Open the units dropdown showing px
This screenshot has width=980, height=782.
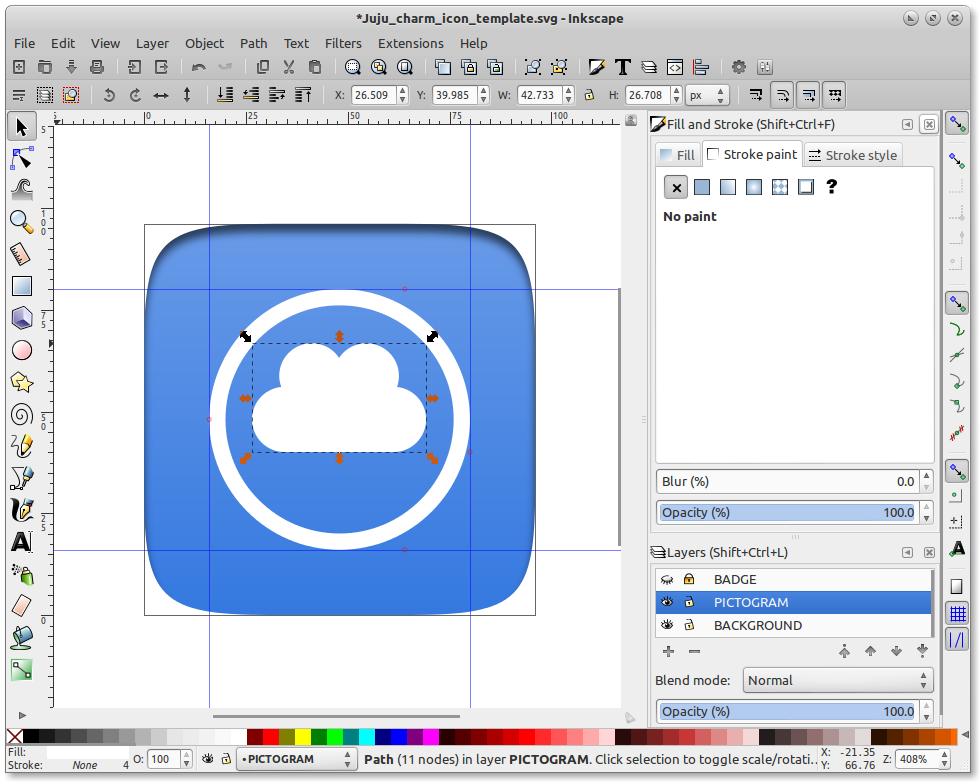tap(707, 96)
